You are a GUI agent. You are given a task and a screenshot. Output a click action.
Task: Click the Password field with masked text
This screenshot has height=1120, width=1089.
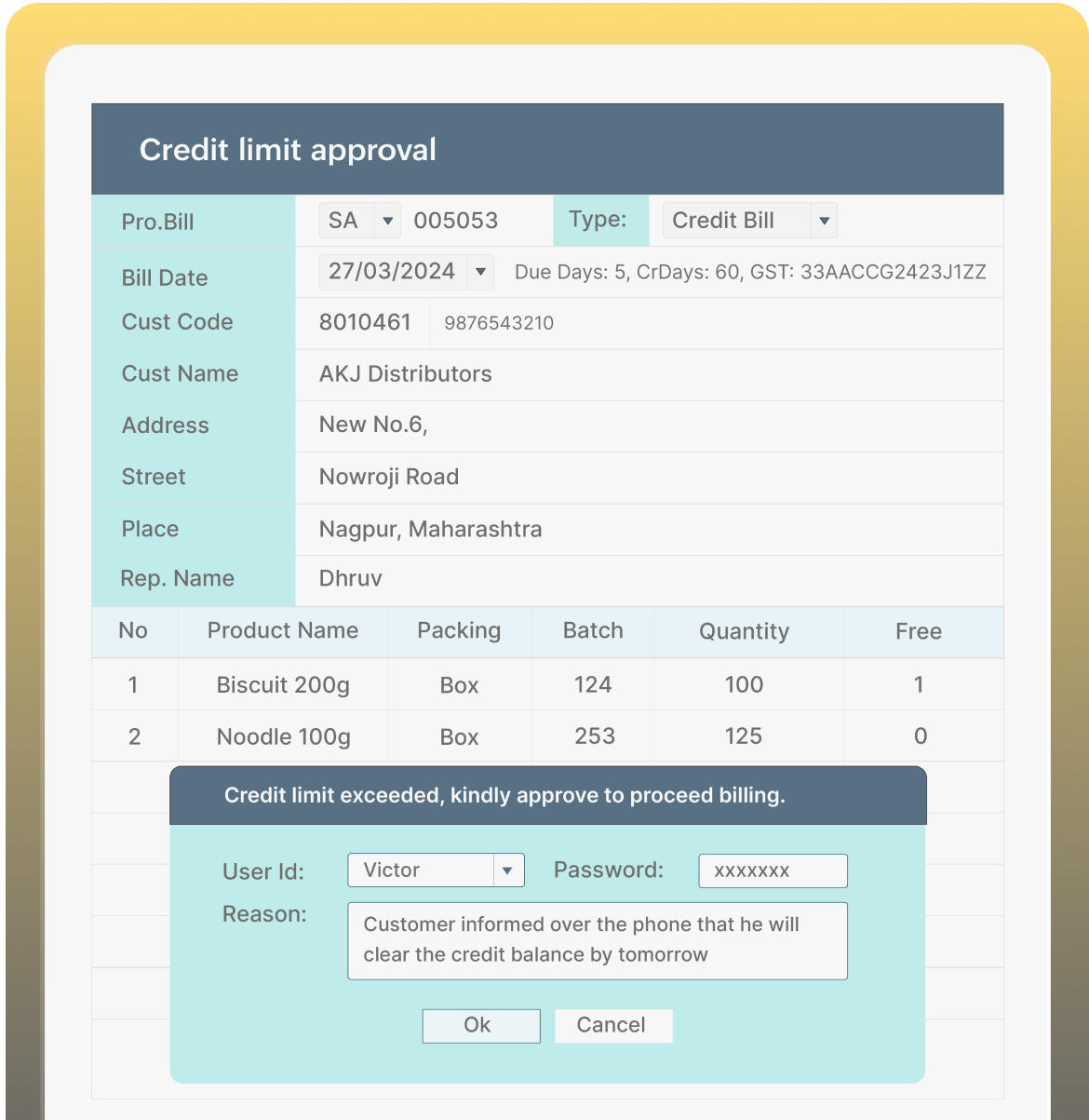773,870
